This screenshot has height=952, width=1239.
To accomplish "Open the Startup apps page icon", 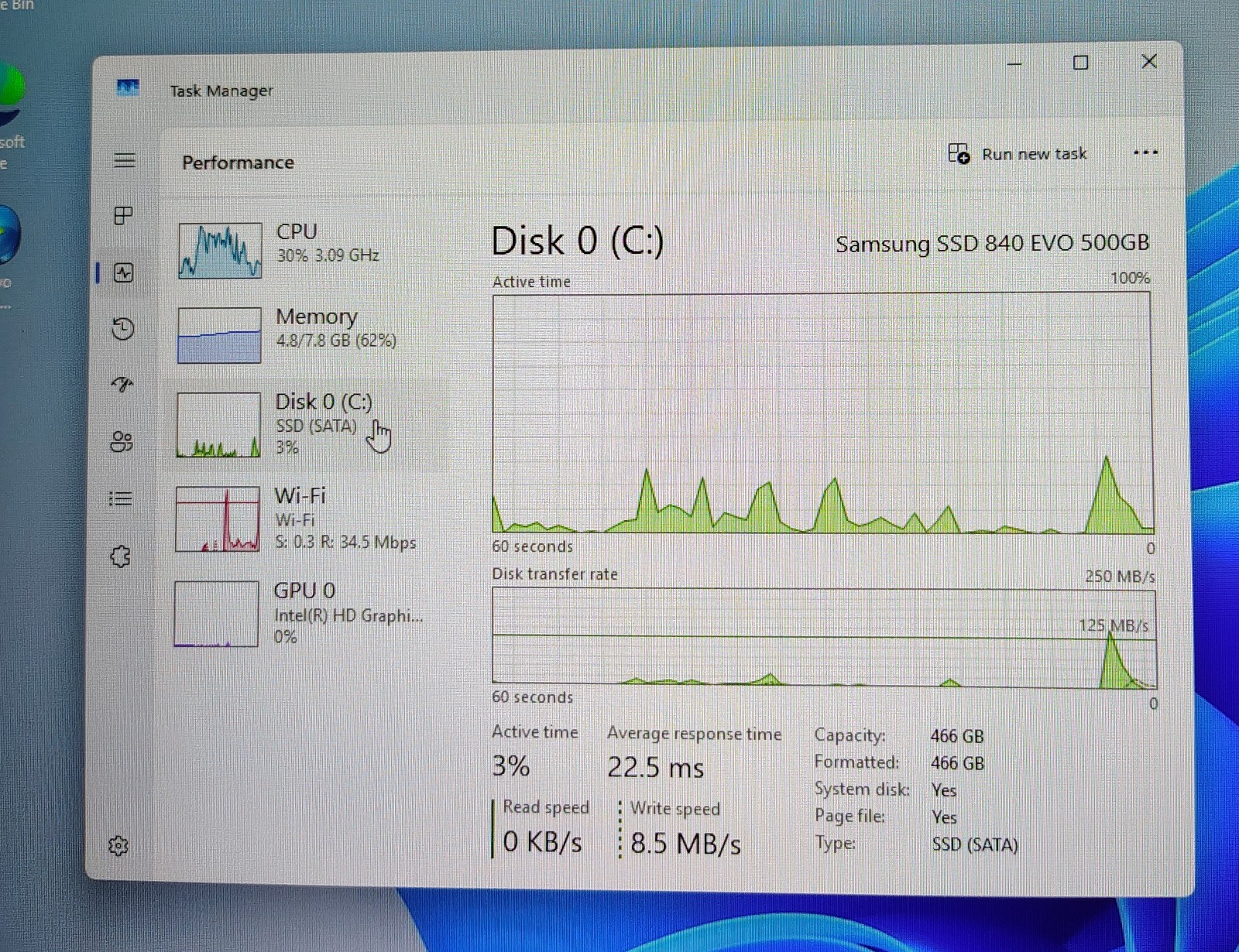I will pyautogui.click(x=122, y=384).
